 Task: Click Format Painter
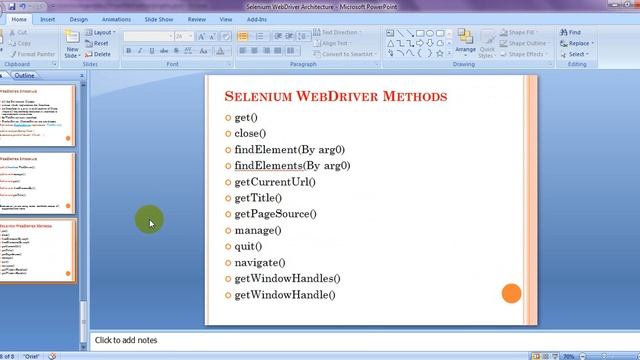(32, 54)
